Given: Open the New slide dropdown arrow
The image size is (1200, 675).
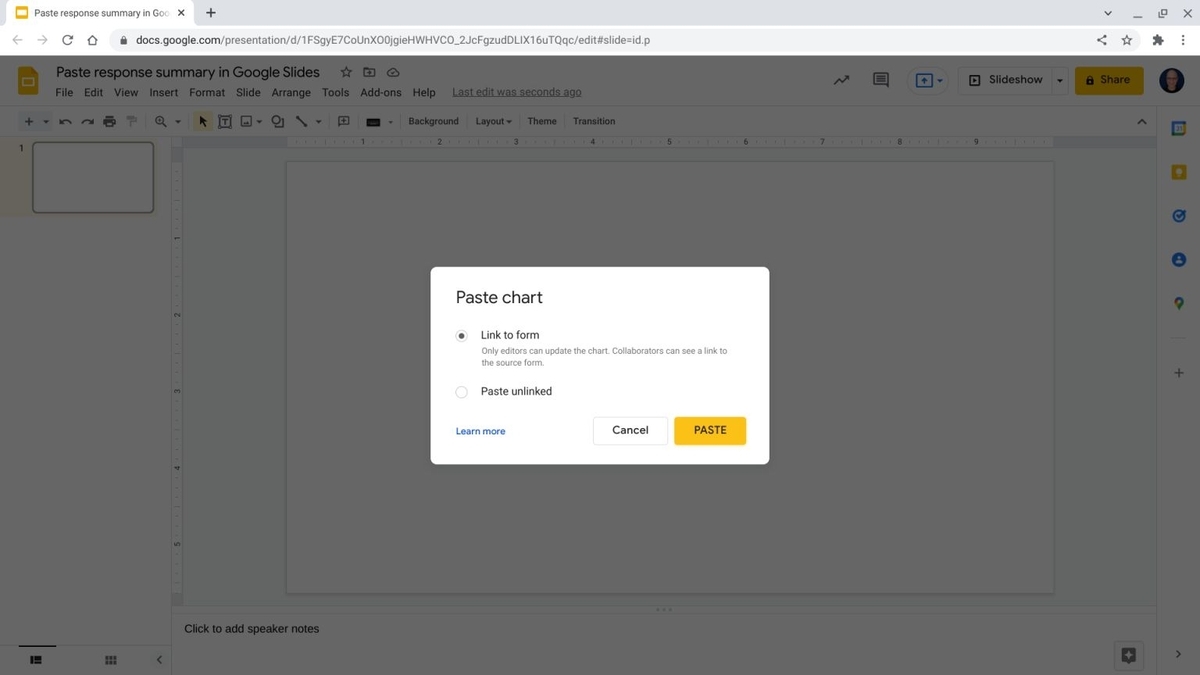Looking at the screenshot, I should click(x=45, y=121).
